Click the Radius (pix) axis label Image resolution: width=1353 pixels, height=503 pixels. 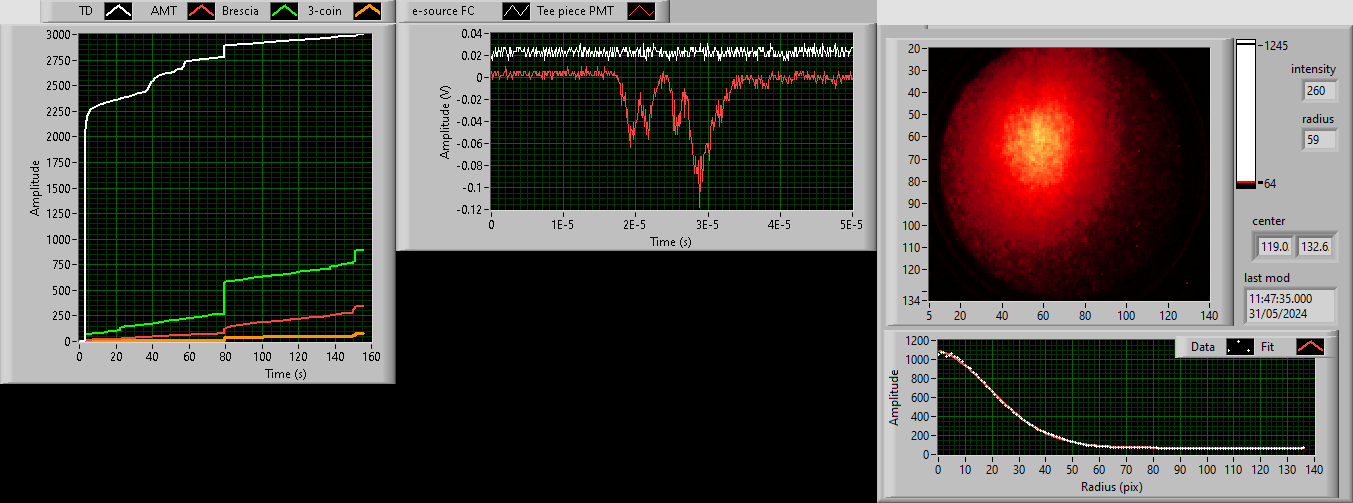tap(1111, 487)
